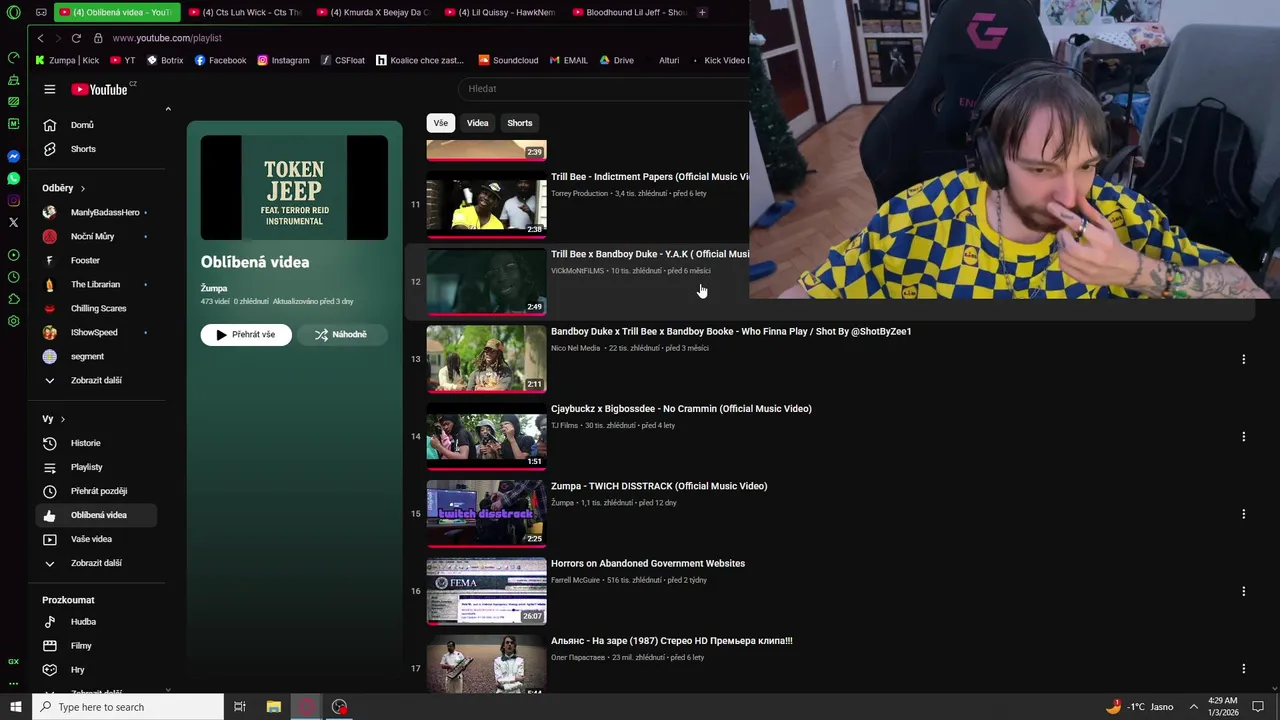
Task: Go to the YouTube logo homepage
Action: click(100, 89)
